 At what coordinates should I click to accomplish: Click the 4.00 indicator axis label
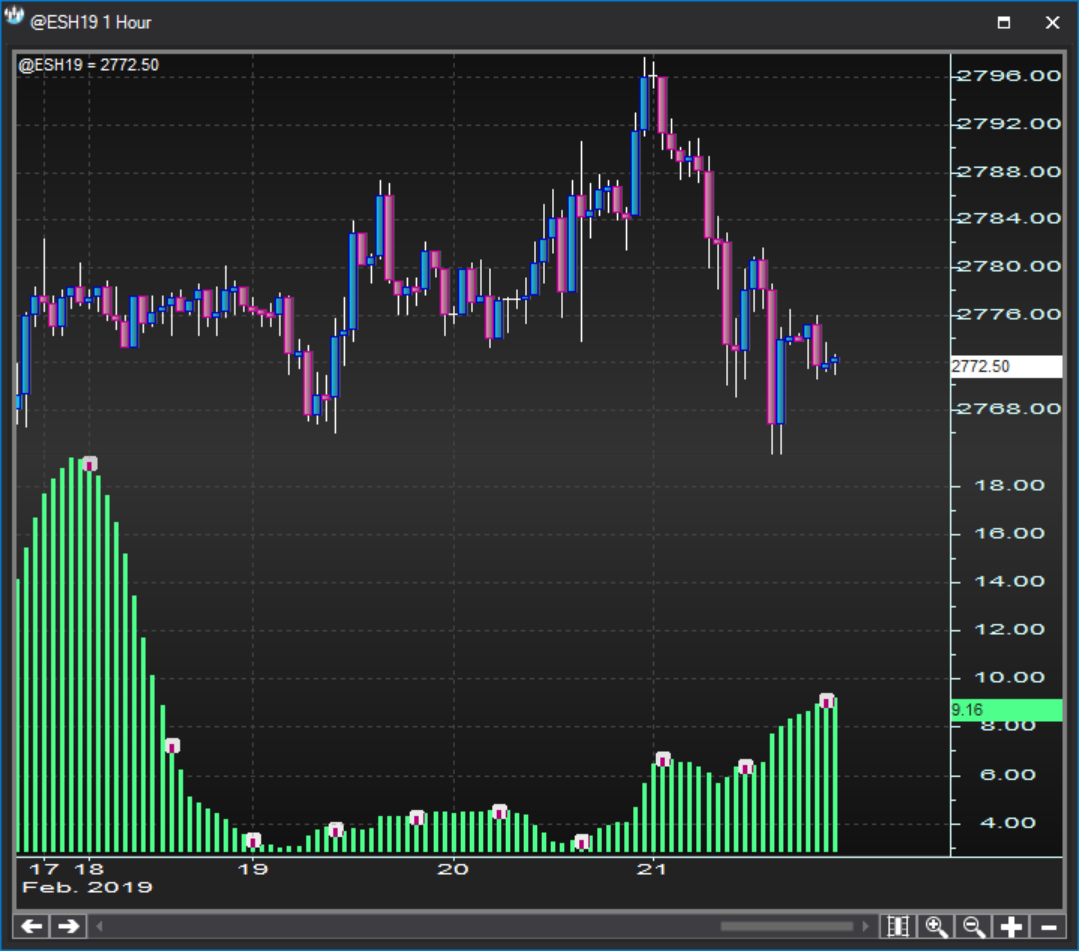(1008, 823)
